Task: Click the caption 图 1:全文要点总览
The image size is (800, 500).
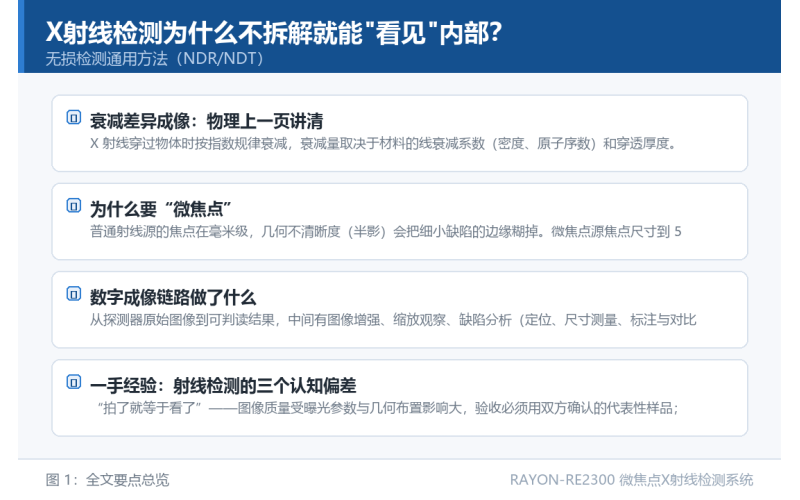Action: pyautogui.click(x=107, y=480)
